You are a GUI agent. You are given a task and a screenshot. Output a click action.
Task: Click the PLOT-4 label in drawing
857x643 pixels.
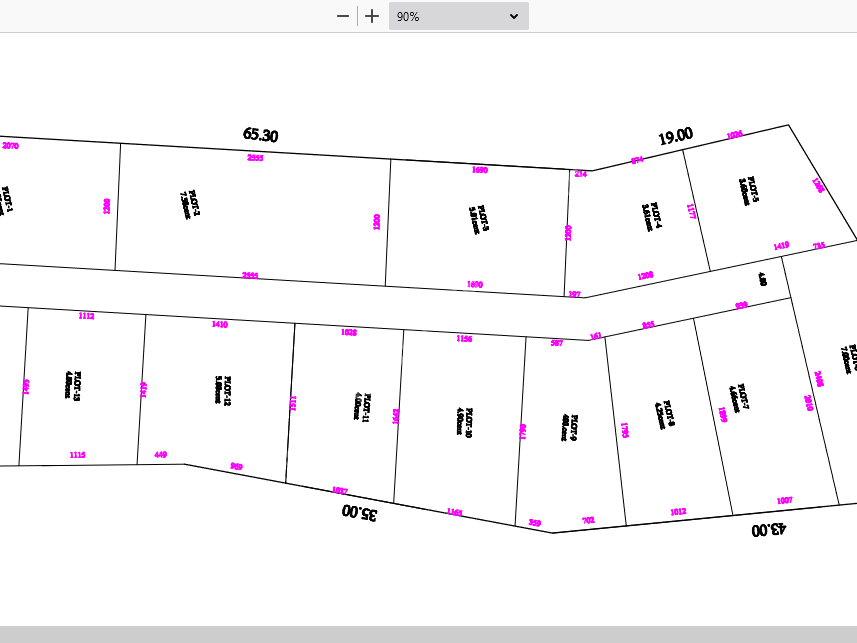(x=652, y=218)
